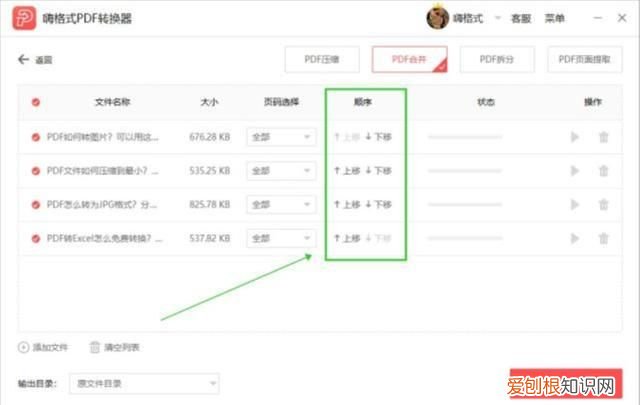Select the file name PDF文件如何压缩到最小？
Viewport: 640px width, 405px height.
[x=102, y=171]
